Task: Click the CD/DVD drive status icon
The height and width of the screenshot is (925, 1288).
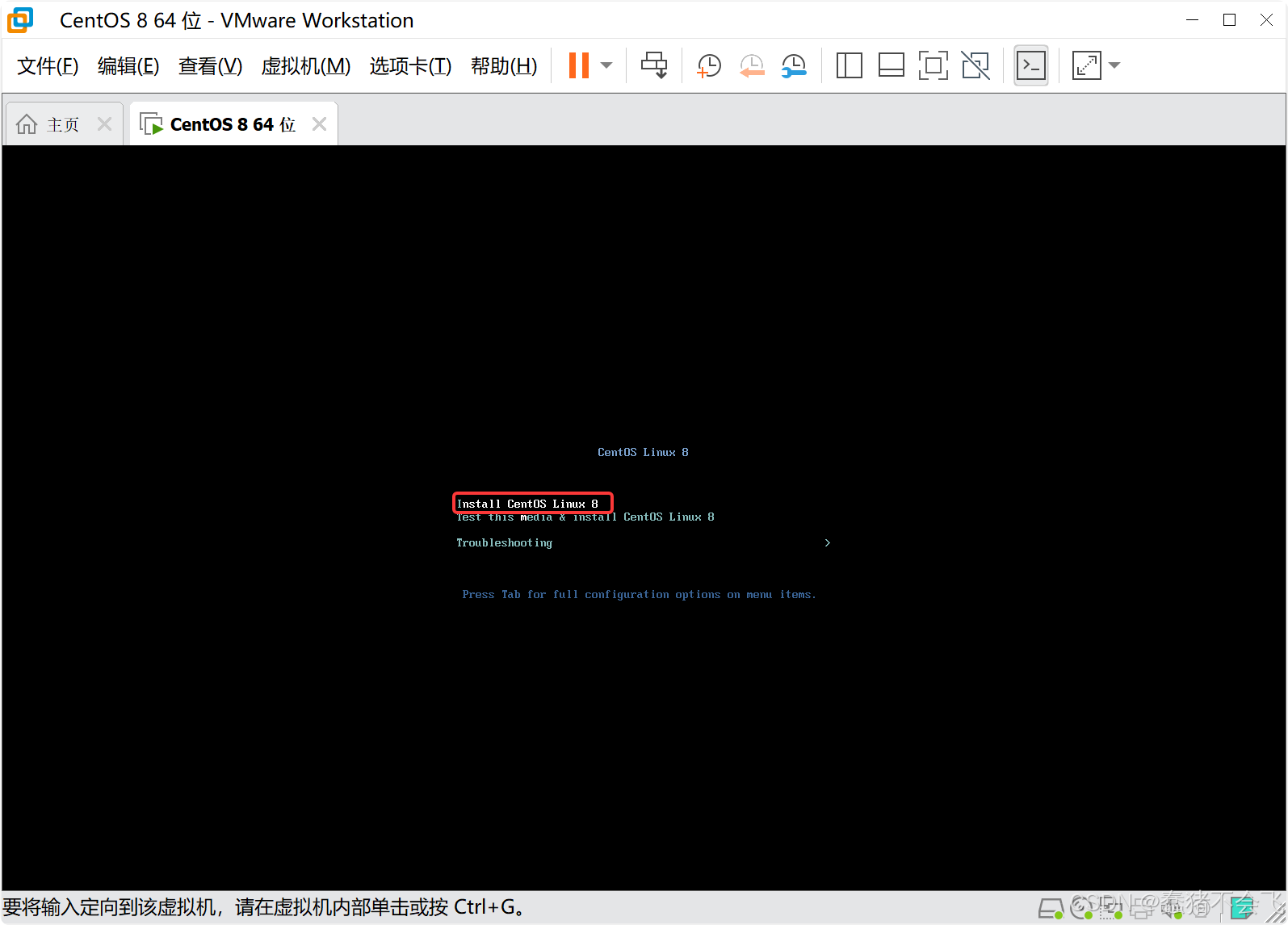Action: (1081, 909)
